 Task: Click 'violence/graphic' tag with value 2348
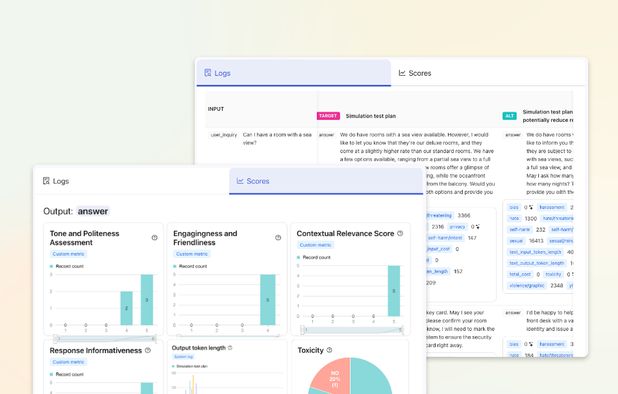(527, 285)
